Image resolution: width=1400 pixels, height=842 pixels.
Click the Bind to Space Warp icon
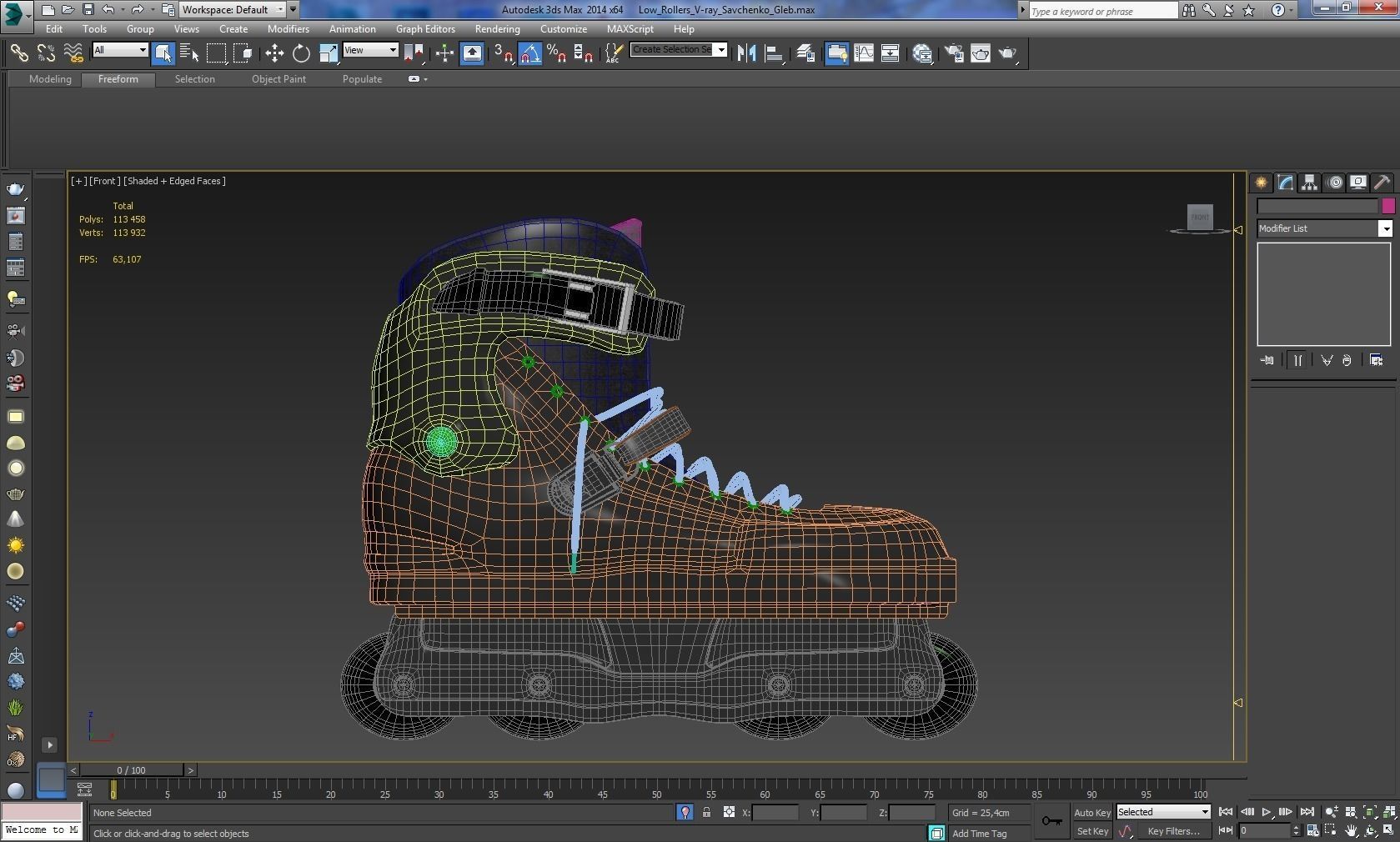coord(73,53)
